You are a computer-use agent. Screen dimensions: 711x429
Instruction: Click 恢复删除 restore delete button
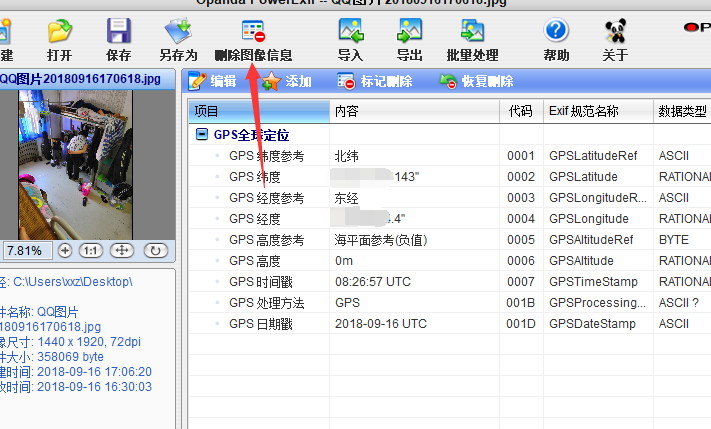[x=476, y=81]
